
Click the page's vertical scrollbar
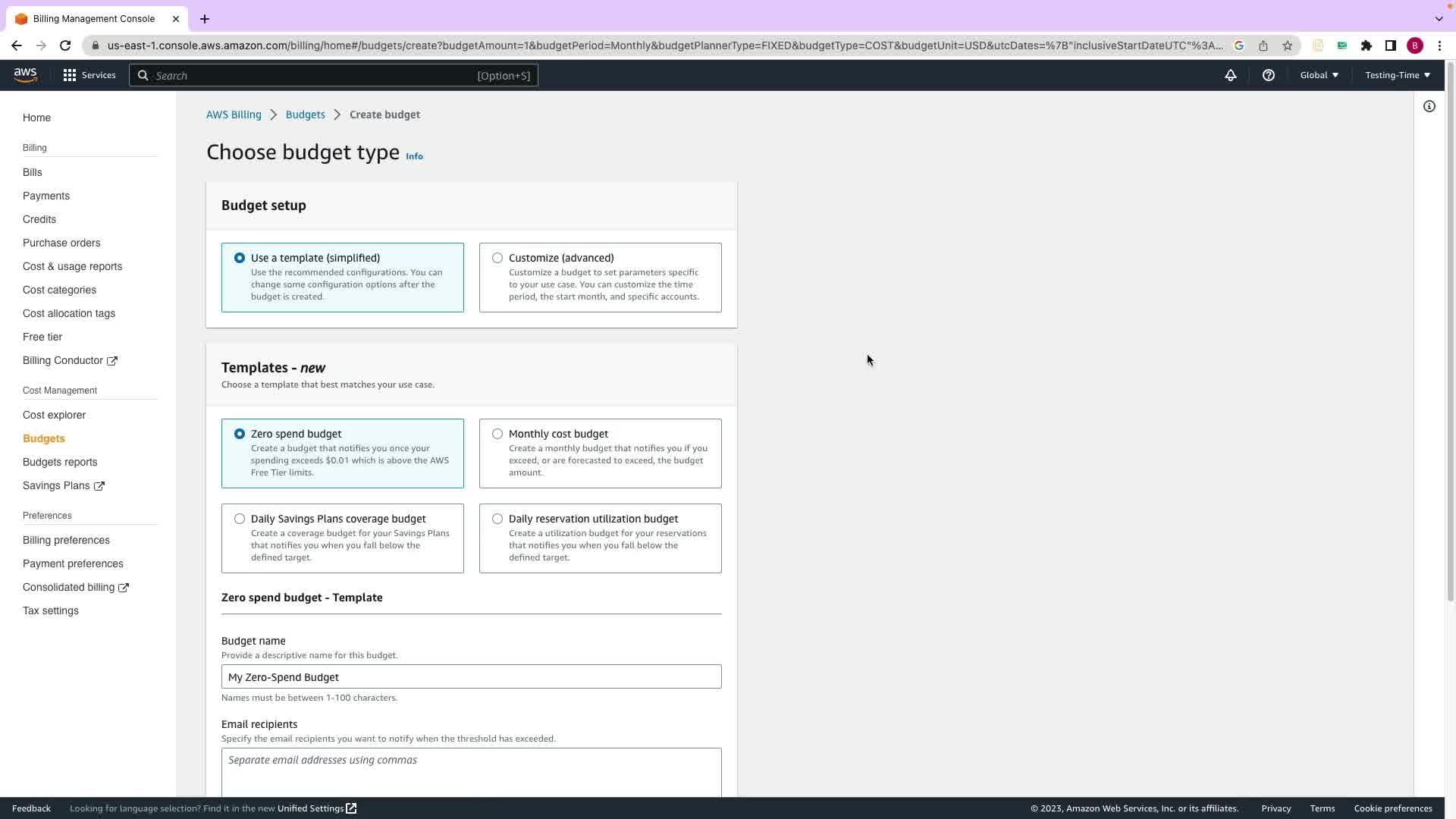1450,334
